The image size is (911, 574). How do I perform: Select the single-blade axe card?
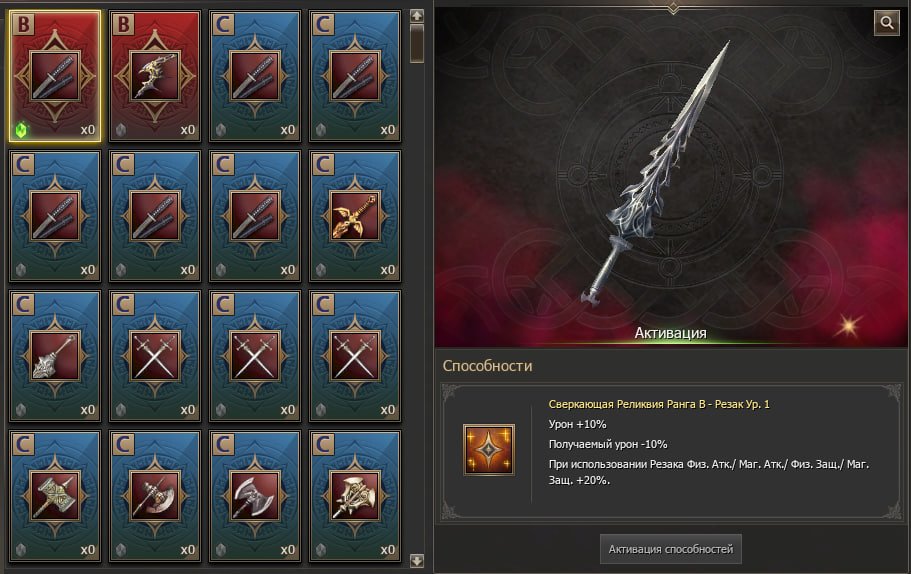(x=155, y=496)
